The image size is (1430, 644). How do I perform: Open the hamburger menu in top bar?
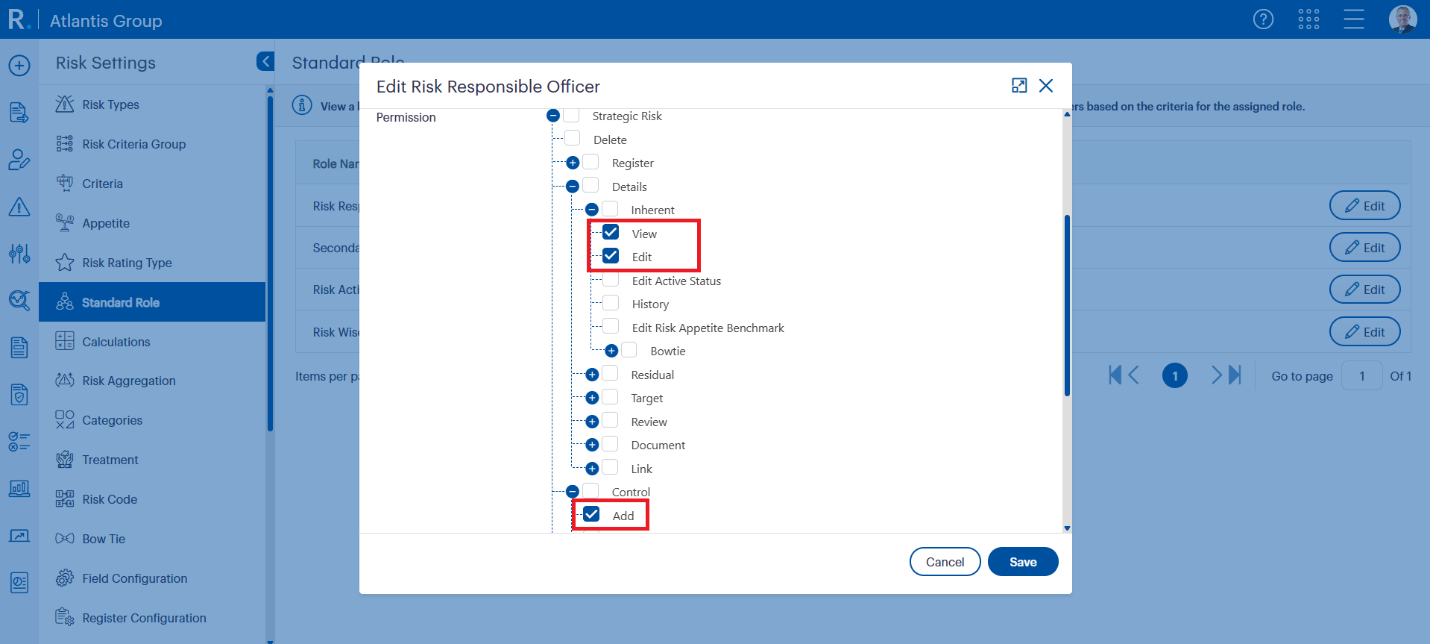tap(1354, 19)
